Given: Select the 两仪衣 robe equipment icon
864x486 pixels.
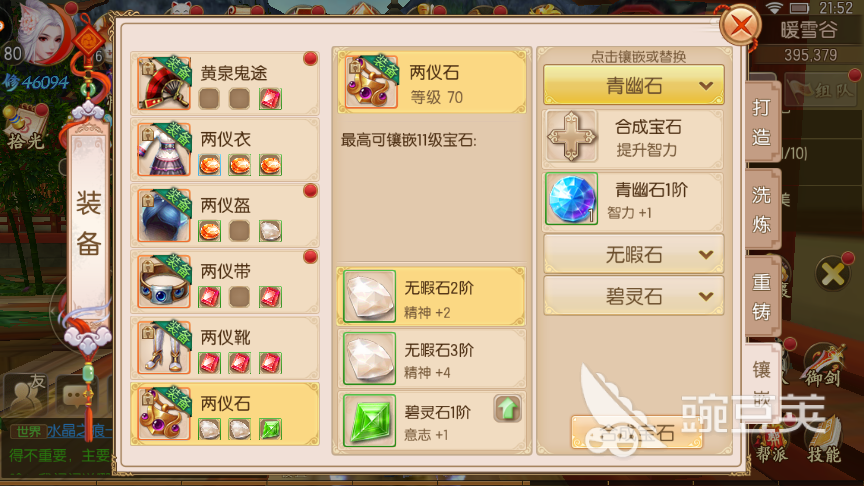Looking at the screenshot, I should pos(164,149).
